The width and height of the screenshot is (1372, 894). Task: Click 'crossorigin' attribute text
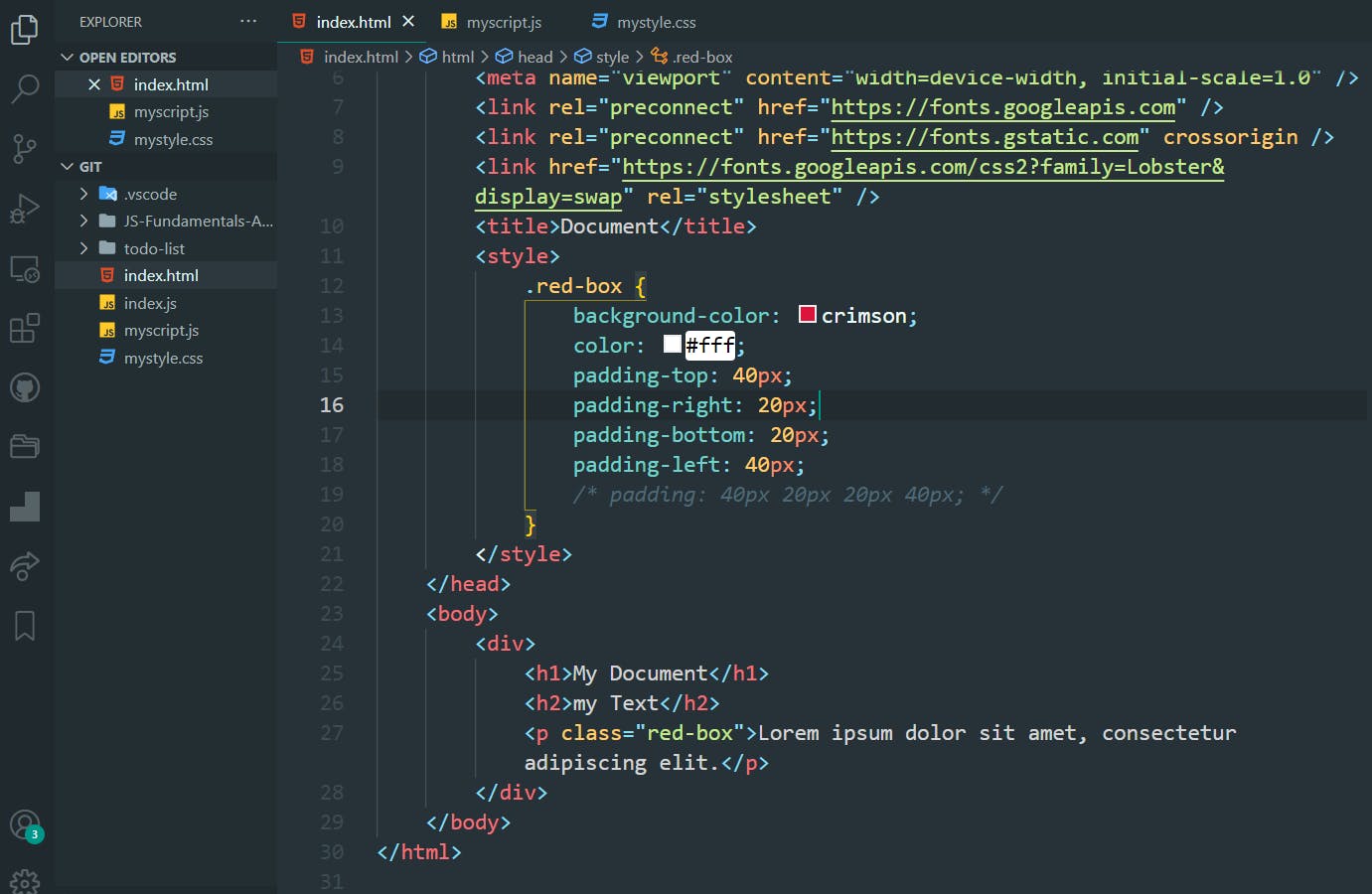1230,137
